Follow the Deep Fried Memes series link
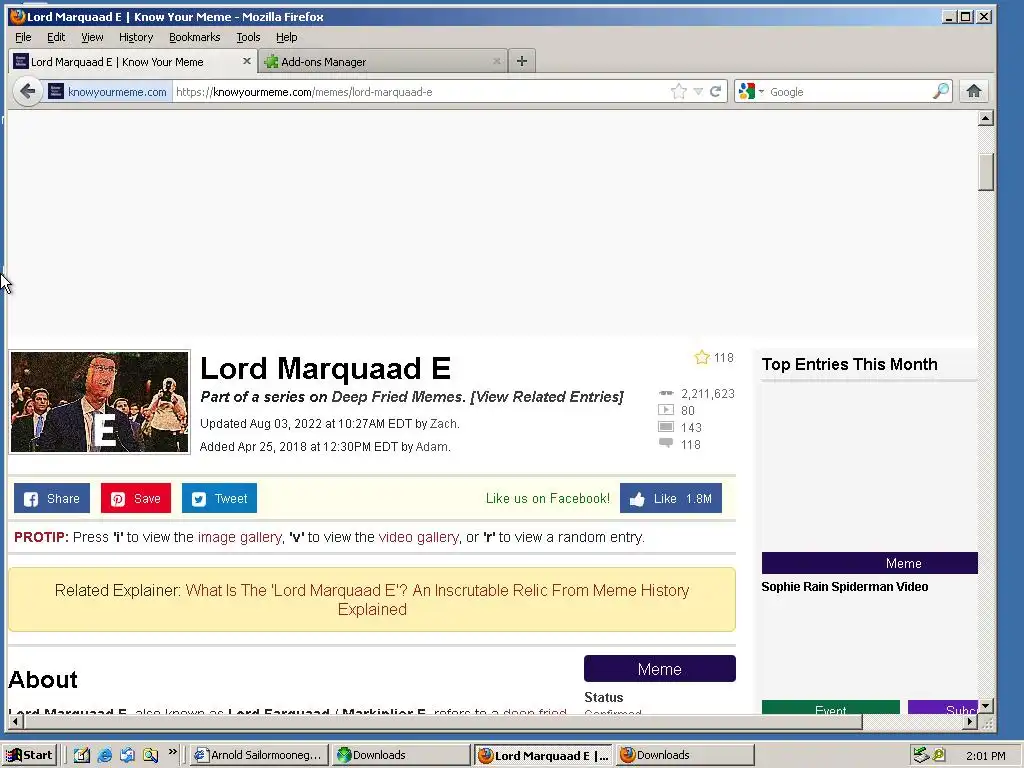 (397, 396)
